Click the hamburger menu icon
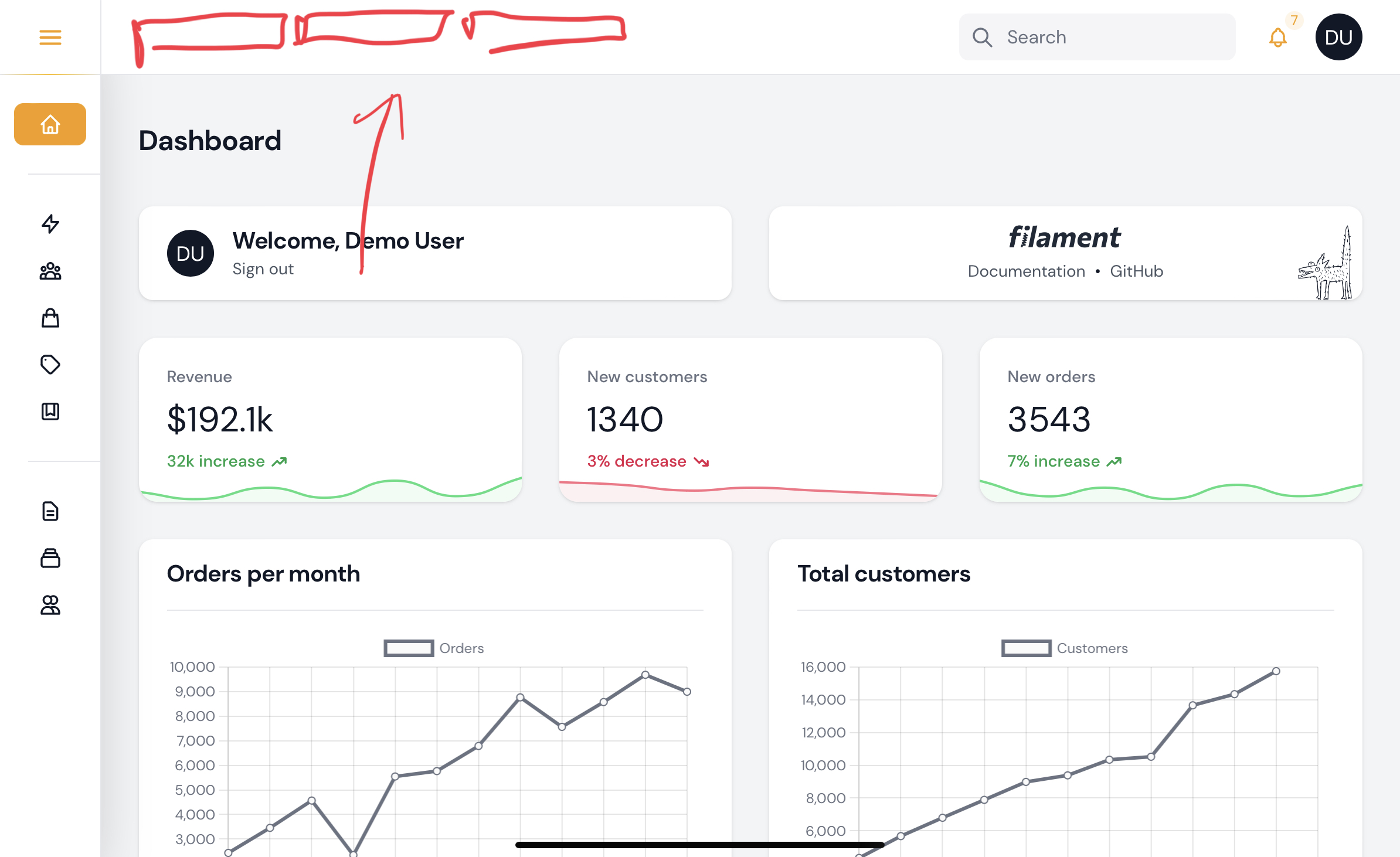1400x857 pixels. click(50, 38)
